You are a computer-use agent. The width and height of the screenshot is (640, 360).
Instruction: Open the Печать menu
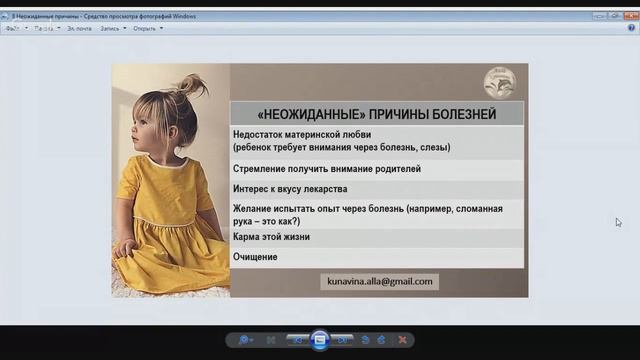click(47, 29)
